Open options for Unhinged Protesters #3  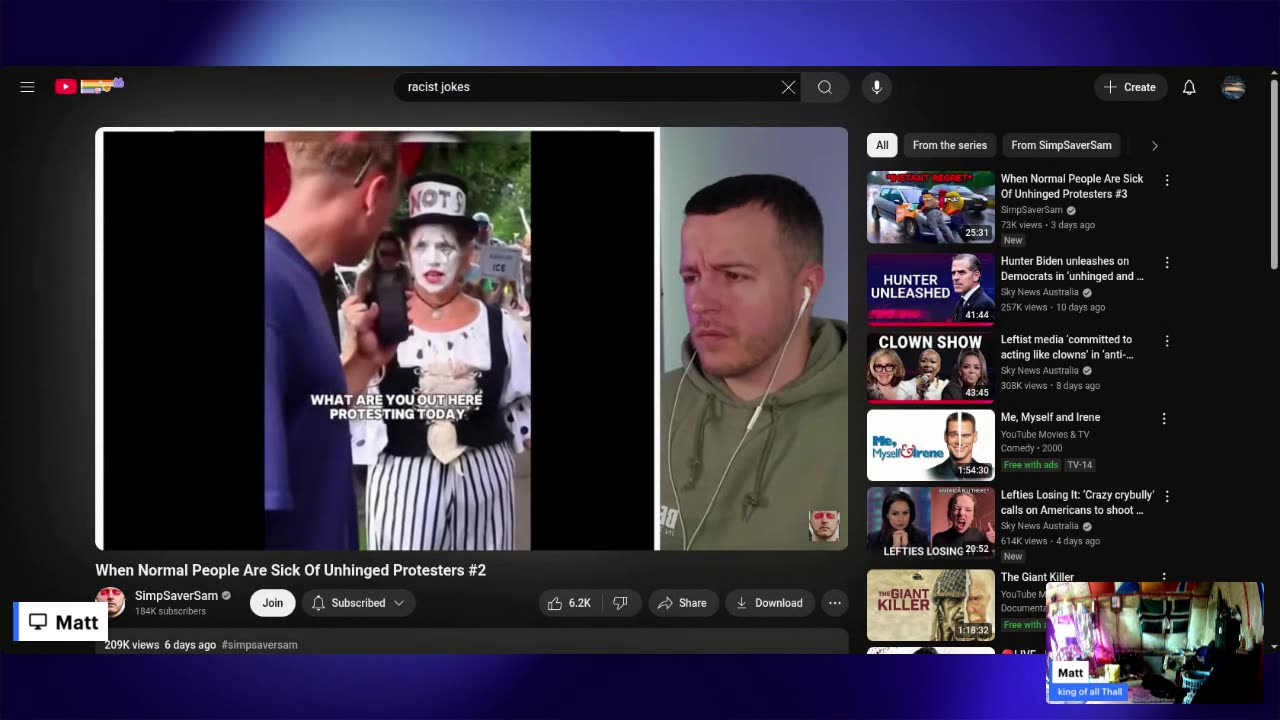pos(1166,180)
